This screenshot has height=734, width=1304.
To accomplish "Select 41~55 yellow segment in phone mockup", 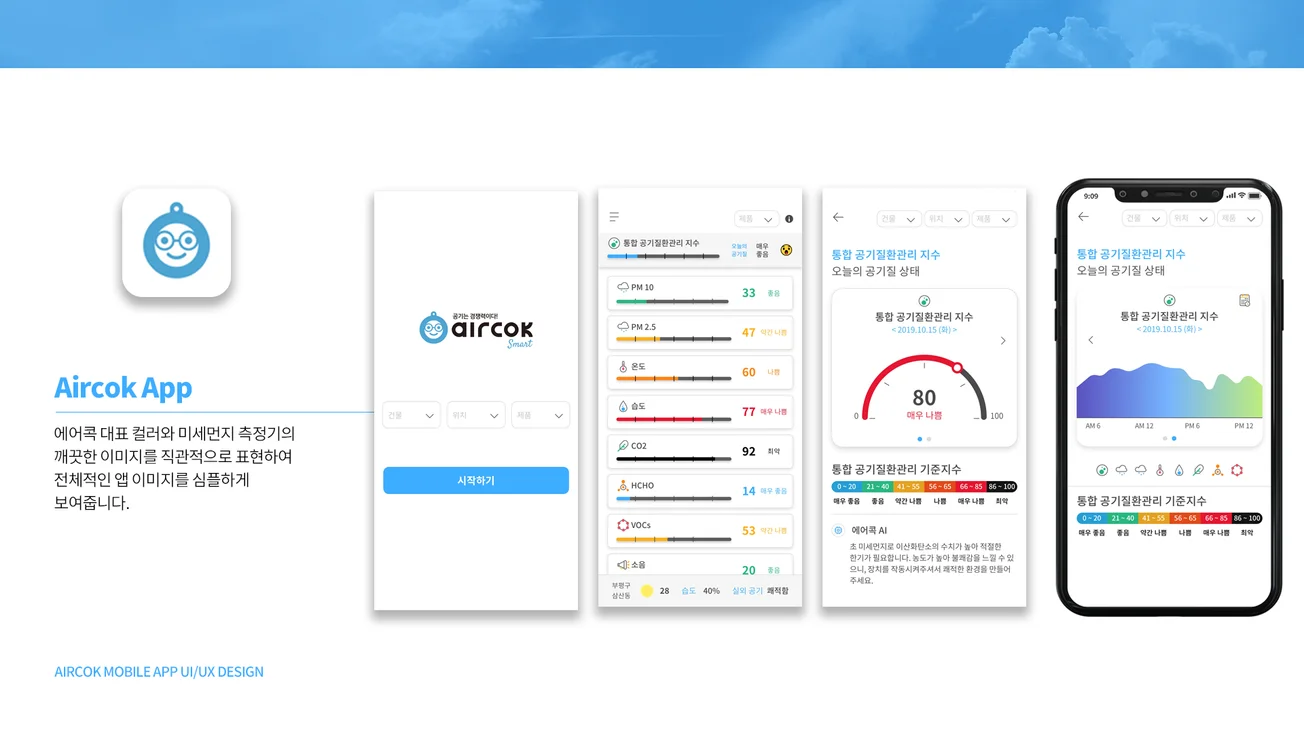I will tap(1153, 518).
